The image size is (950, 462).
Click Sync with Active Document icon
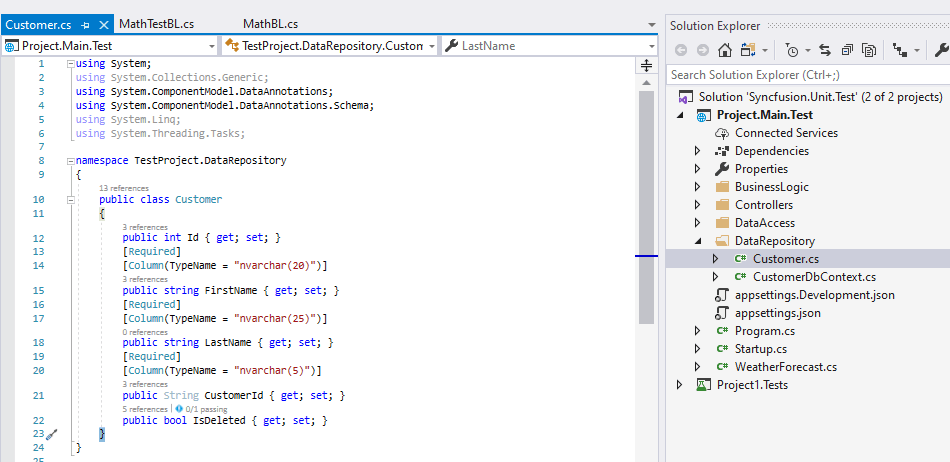[825, 49]
